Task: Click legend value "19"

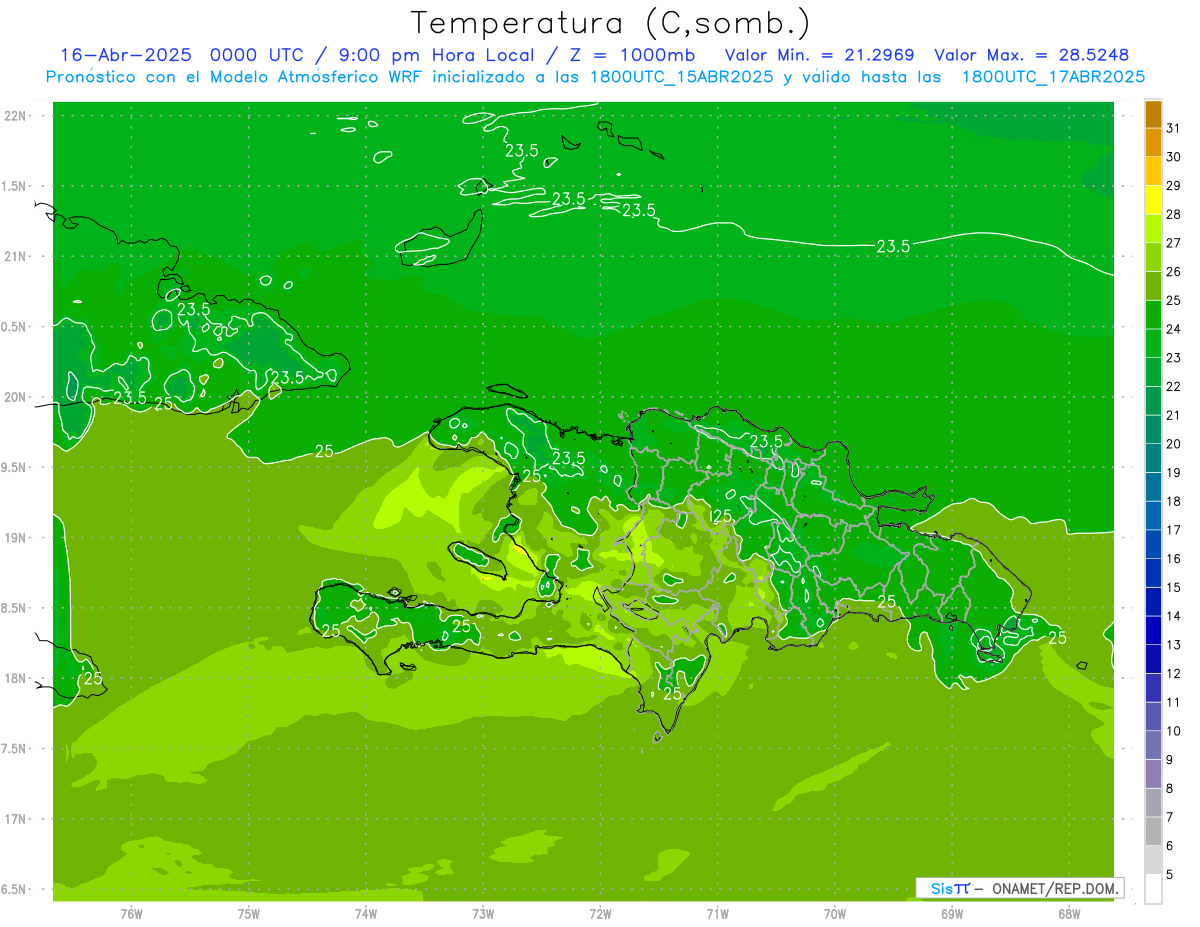Action: [x=1174, y=472]
